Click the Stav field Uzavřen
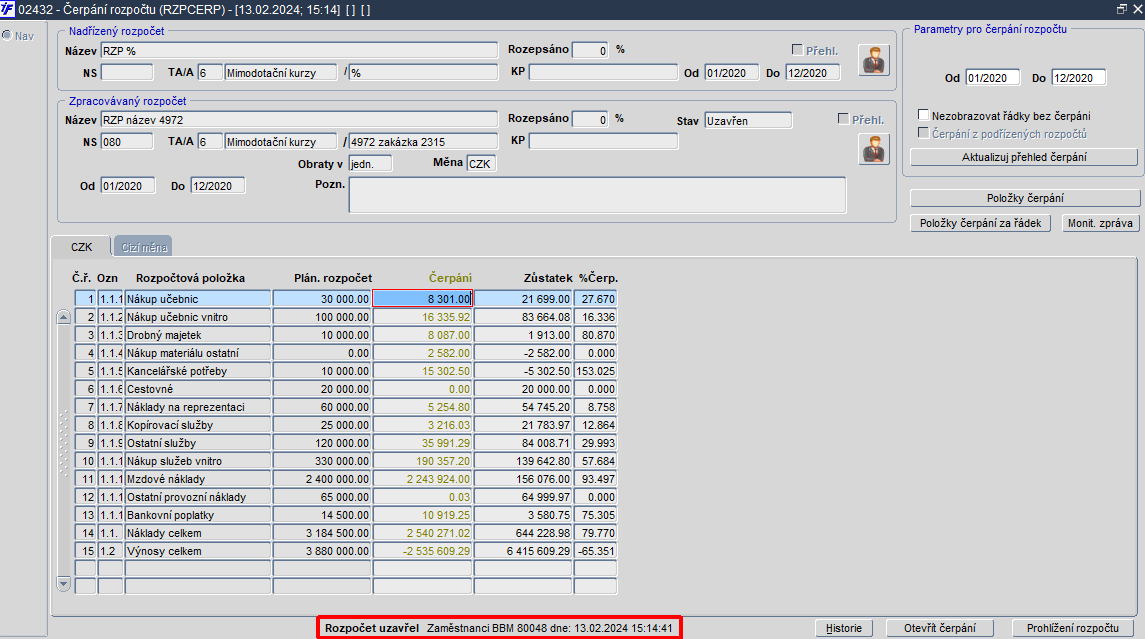Image resolution: width=1145 pixels, height=639 pixels. tap(748, 120)
